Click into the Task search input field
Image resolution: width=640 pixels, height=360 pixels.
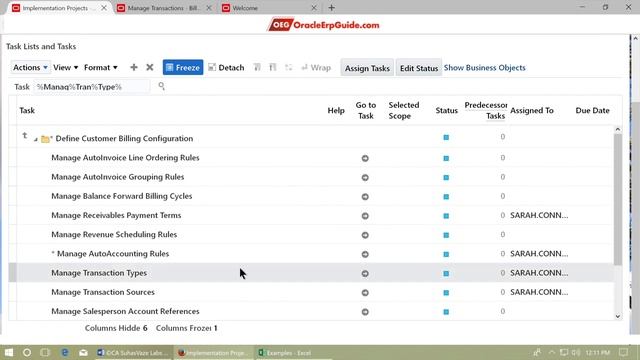point(92,87)
